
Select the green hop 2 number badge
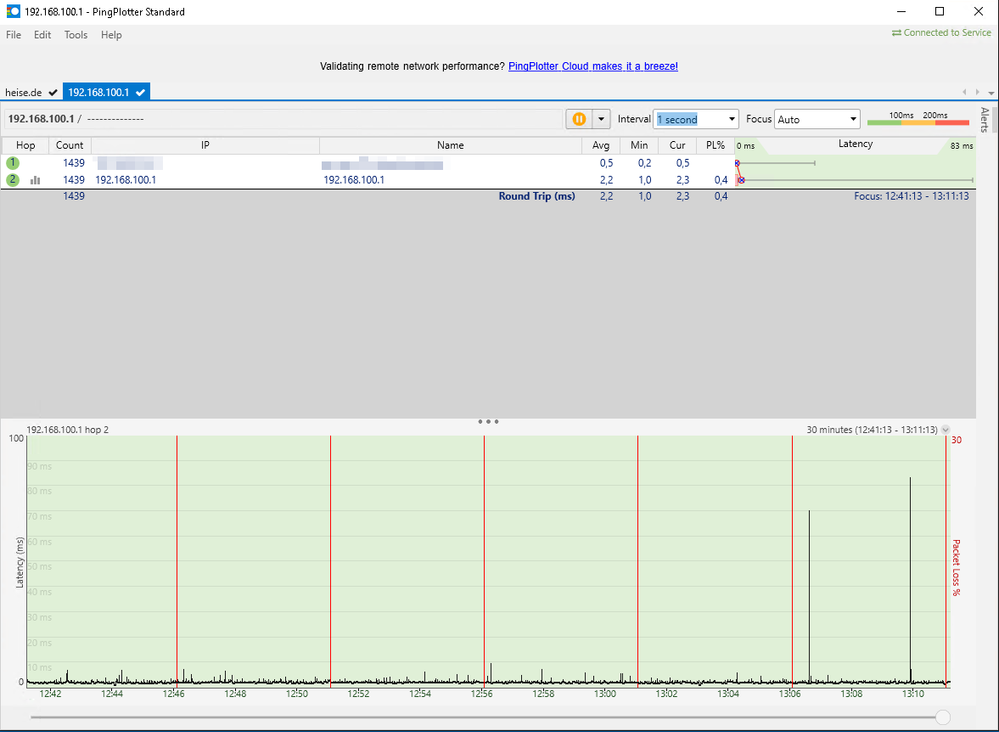coord(13,180)
